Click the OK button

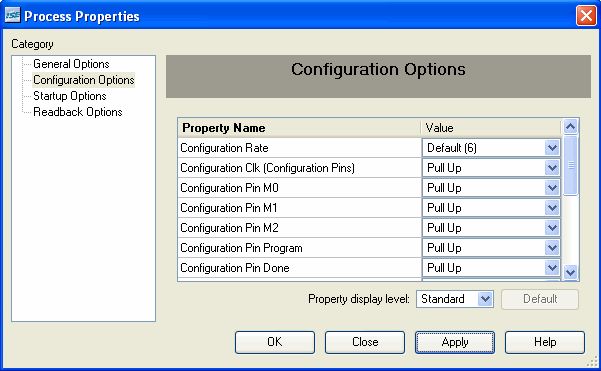tap(275, 342)
